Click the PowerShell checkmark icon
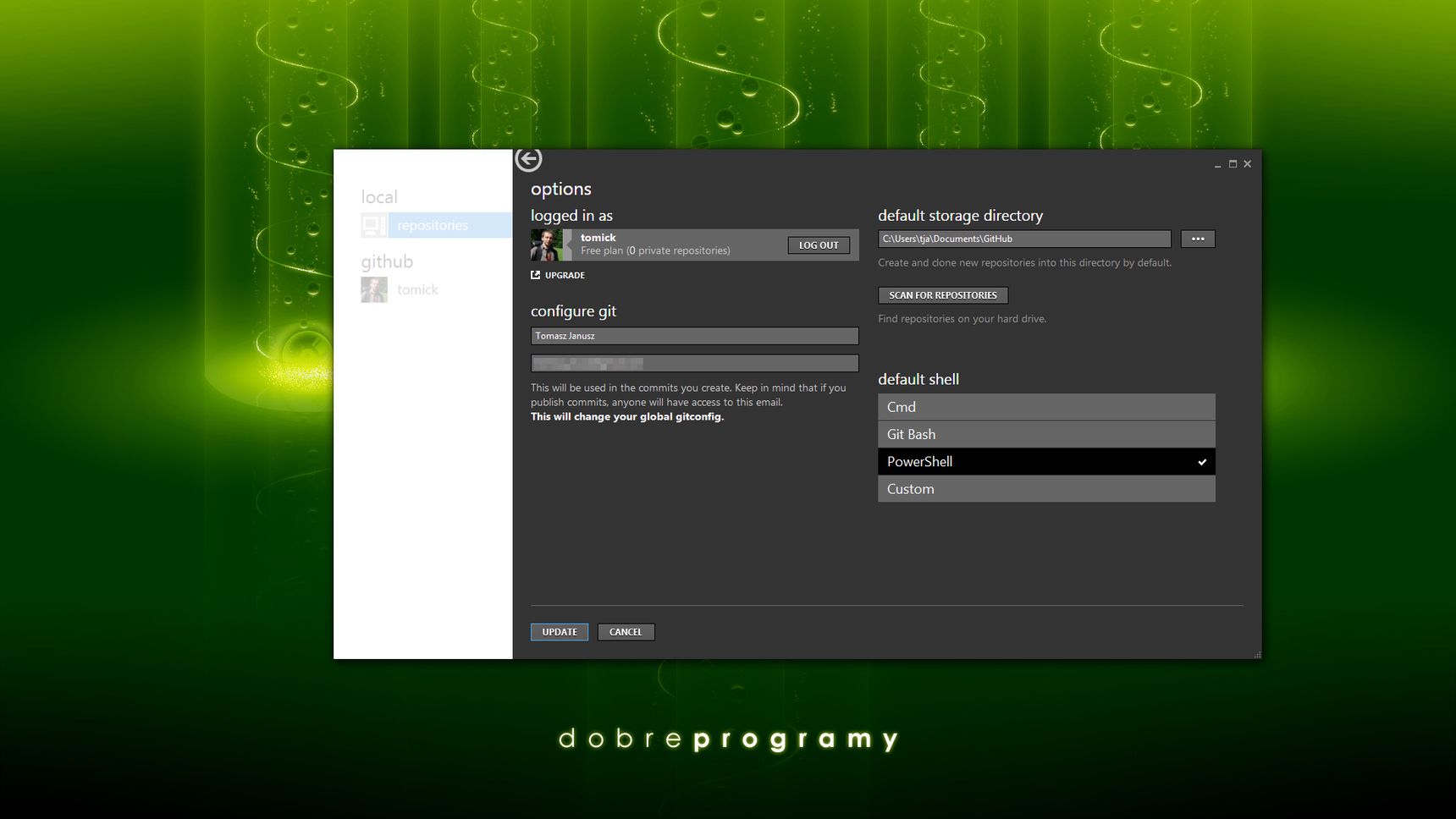 (1202, 462)
